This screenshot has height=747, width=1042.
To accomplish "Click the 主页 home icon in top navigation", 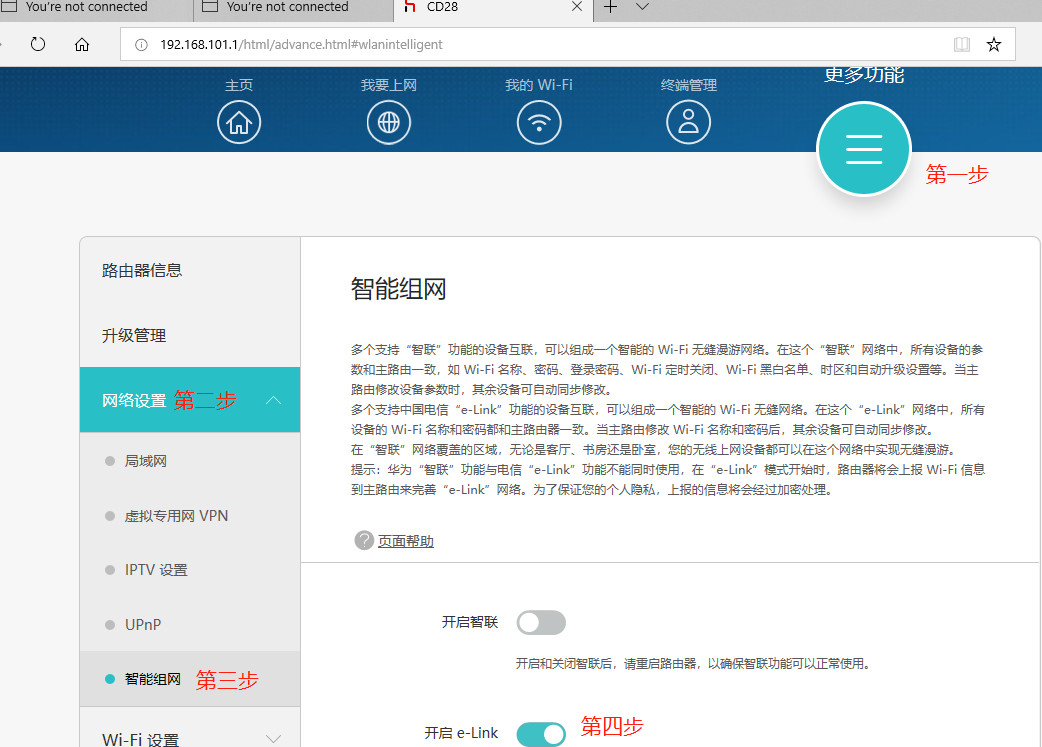I will pos(239,122).
